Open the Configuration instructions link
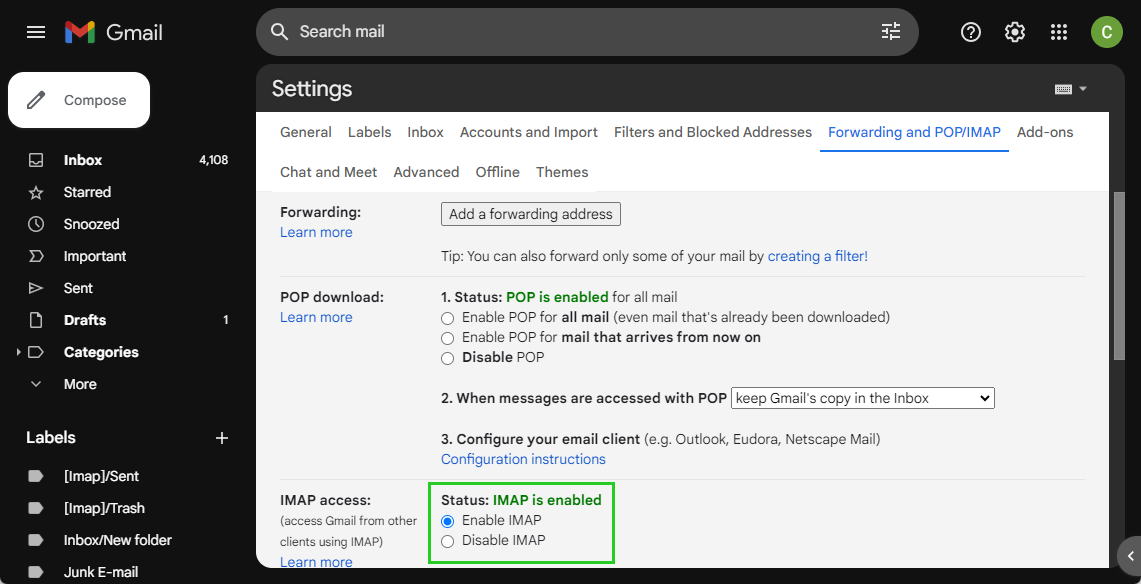The image size is (1141, 584). pos(523,459)
